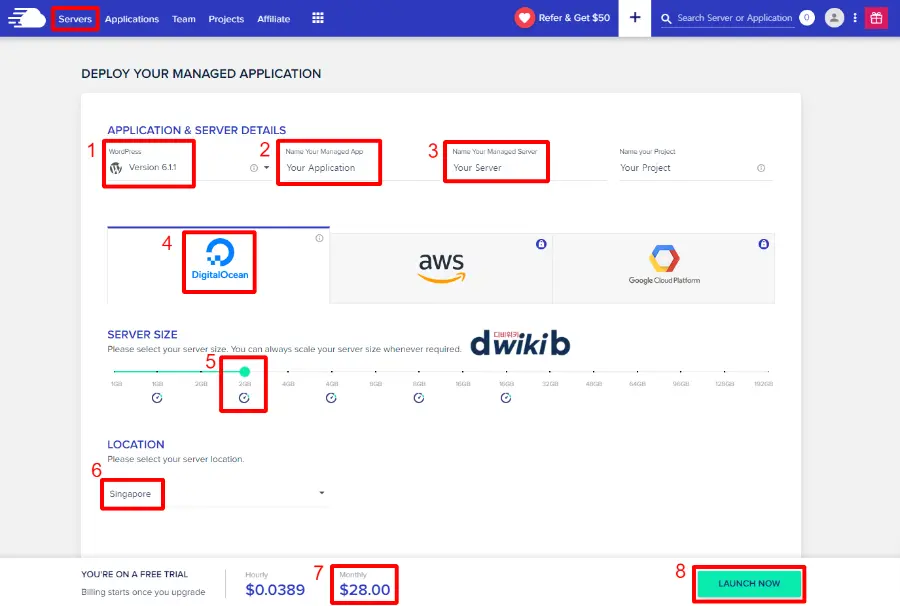Click the heart Refer & Get $50 icon
This screenshot has height=606, width=900.
[x=524, y=18]
